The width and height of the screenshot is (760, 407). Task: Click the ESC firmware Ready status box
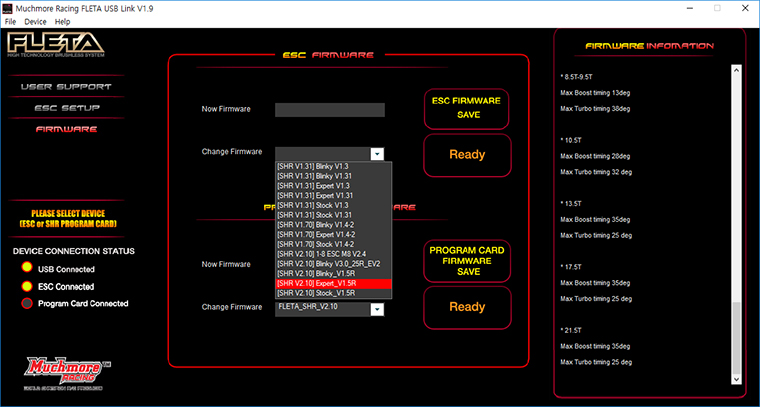click(467, 155)
